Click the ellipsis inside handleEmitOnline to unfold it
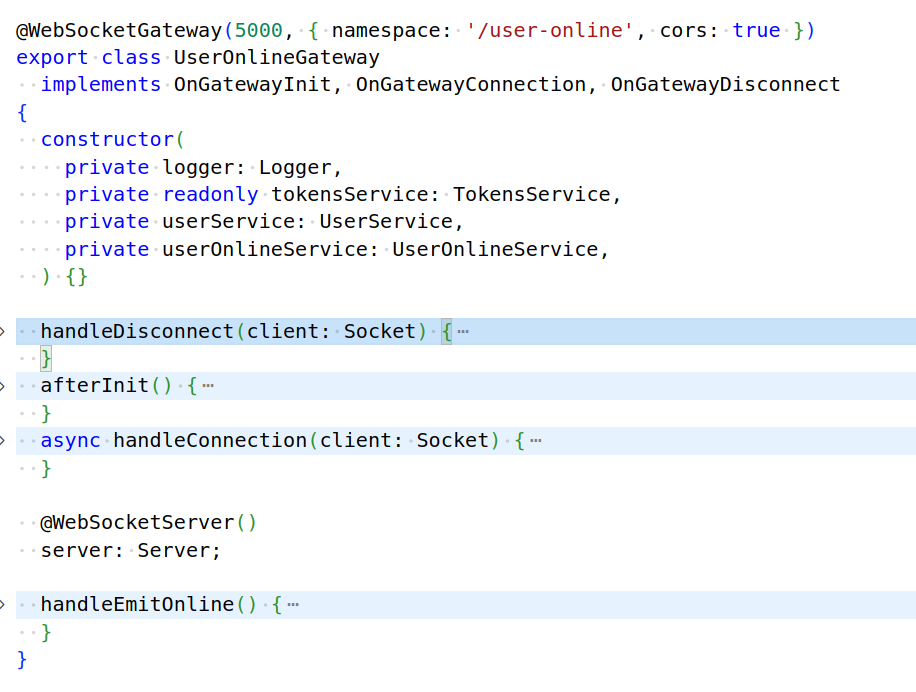This screenshot has height=692, width=916. [293, 604]
